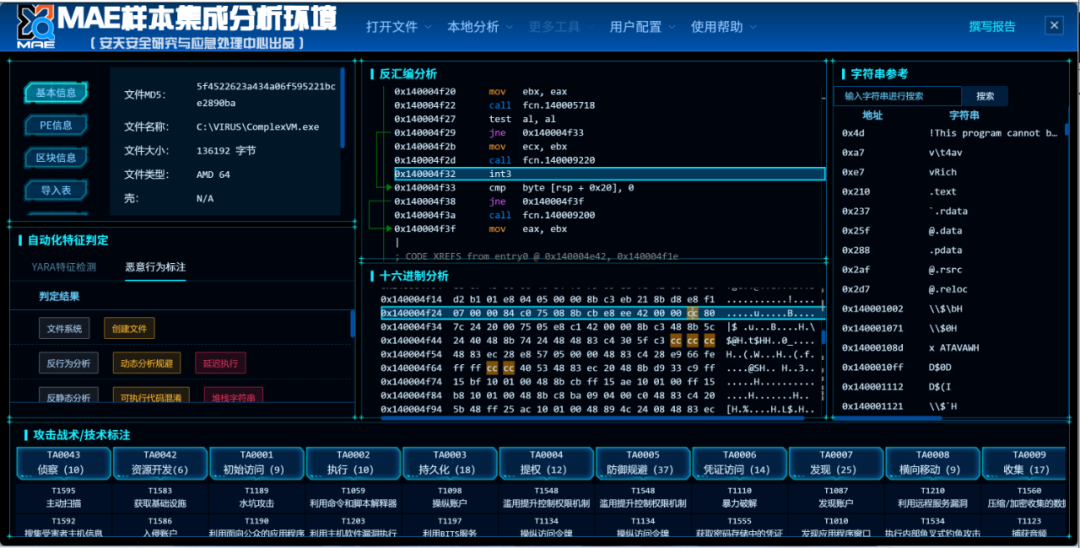
Task: Click the 创建文件 behavior tag
Action: 129,328
